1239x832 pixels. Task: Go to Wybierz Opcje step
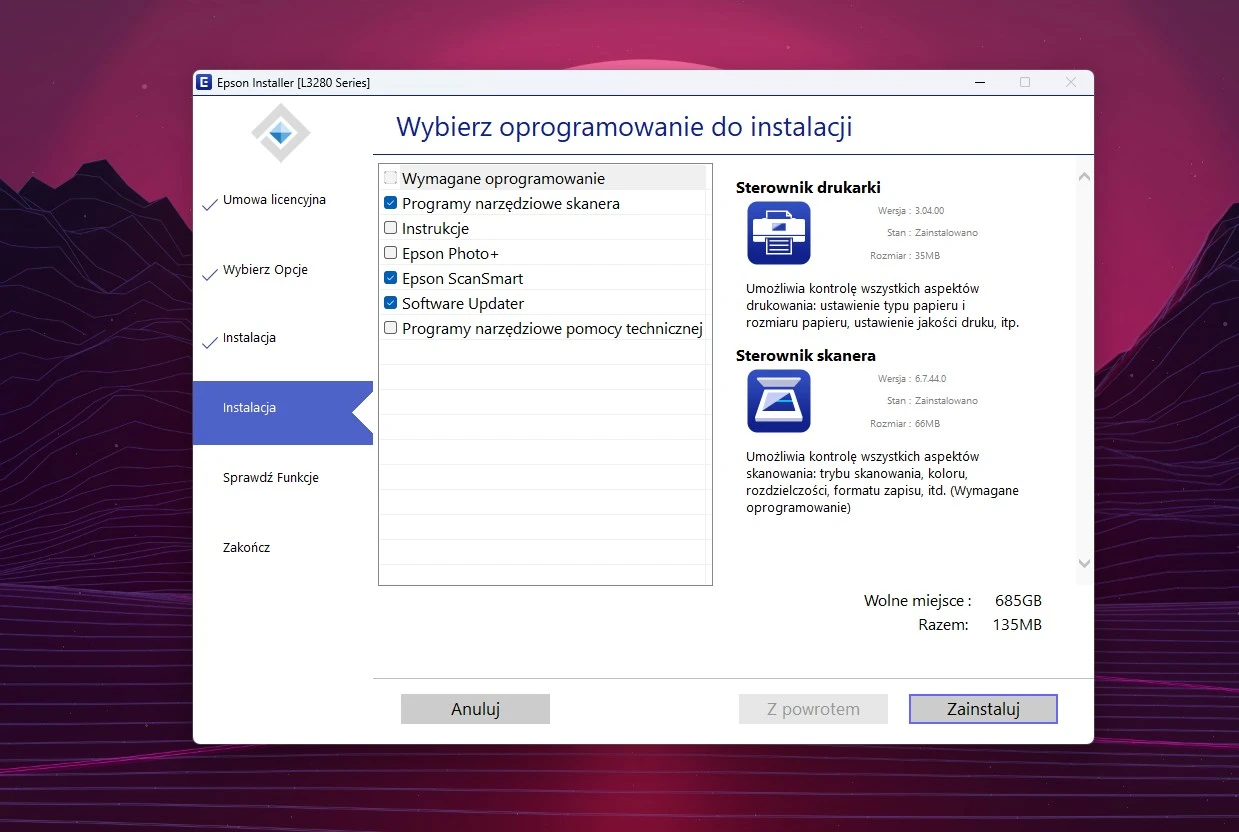point(265,270)
